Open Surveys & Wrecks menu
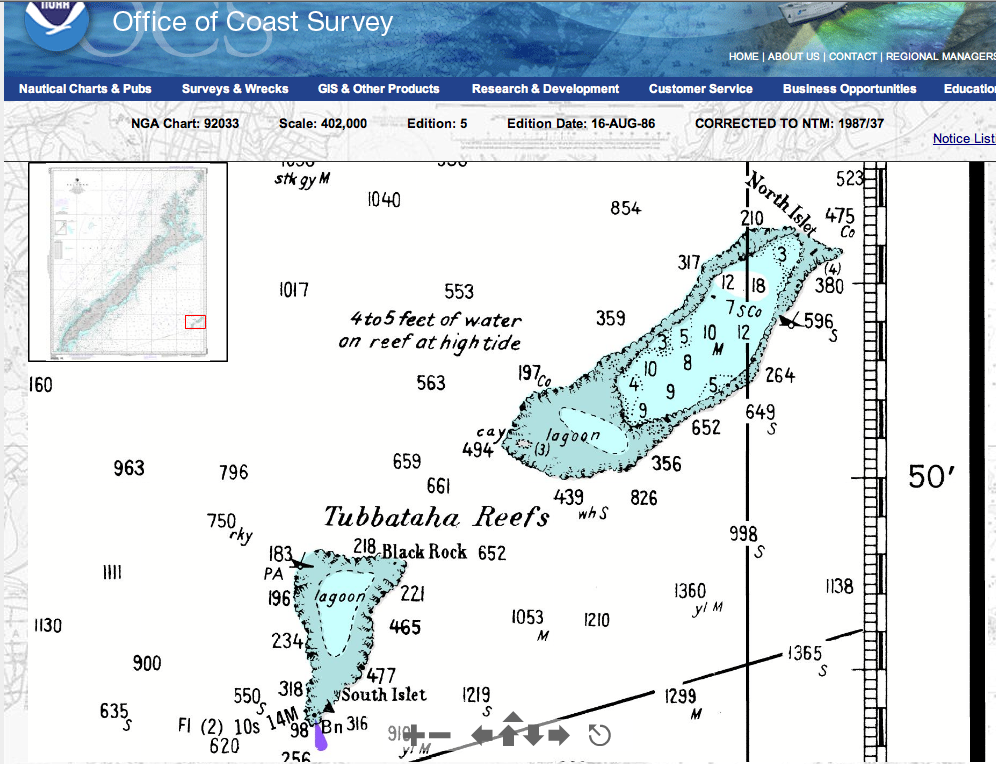The width and height of the screenshot is (996, 764). point(235,89)
